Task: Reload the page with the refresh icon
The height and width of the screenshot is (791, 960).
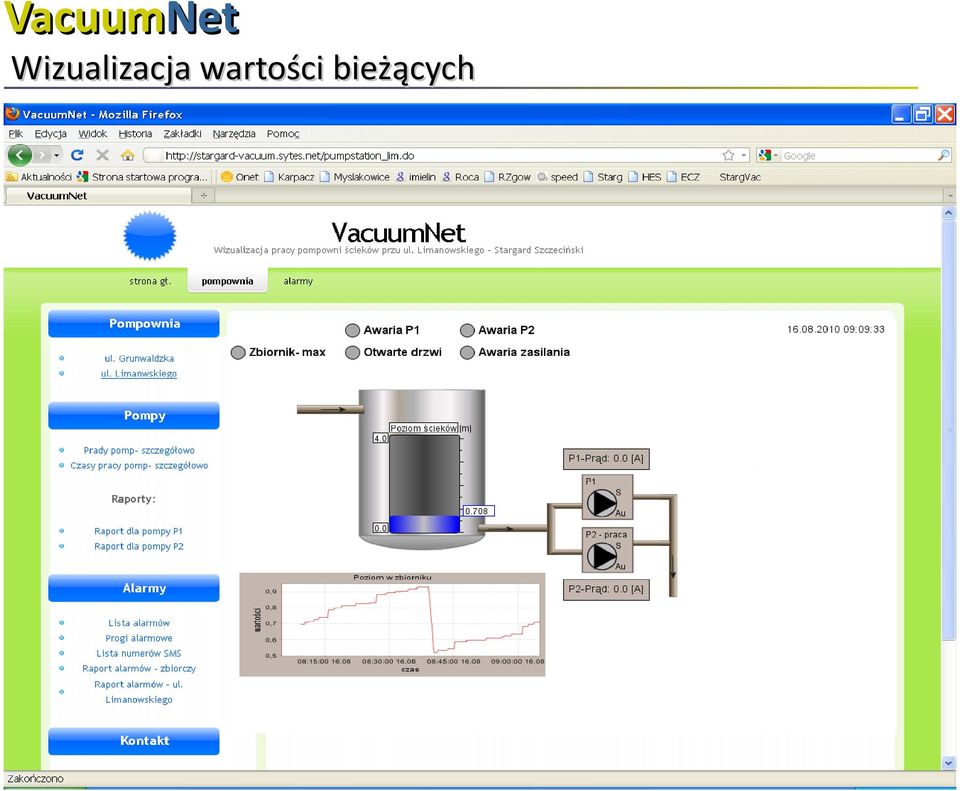Action: click(x=77, y=156)
